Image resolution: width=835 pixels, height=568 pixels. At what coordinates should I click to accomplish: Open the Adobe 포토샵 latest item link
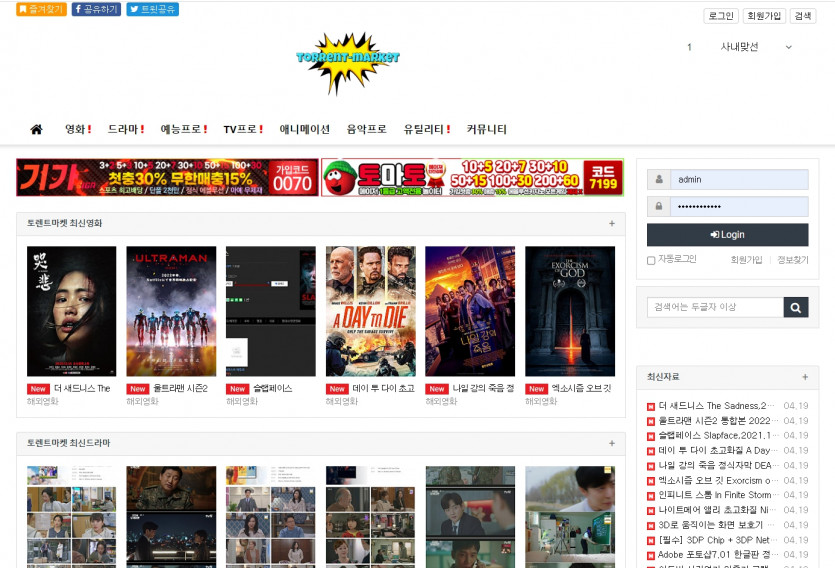717,554
